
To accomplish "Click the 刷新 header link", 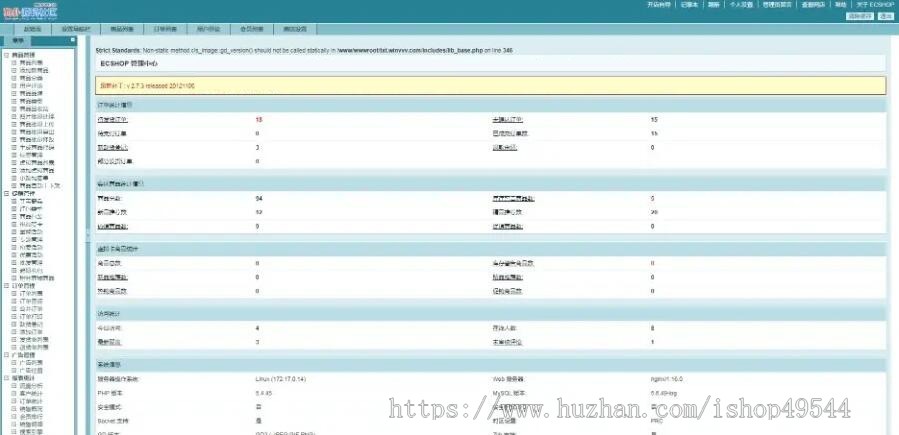I will pyautogui.click(x=713, y=5).
